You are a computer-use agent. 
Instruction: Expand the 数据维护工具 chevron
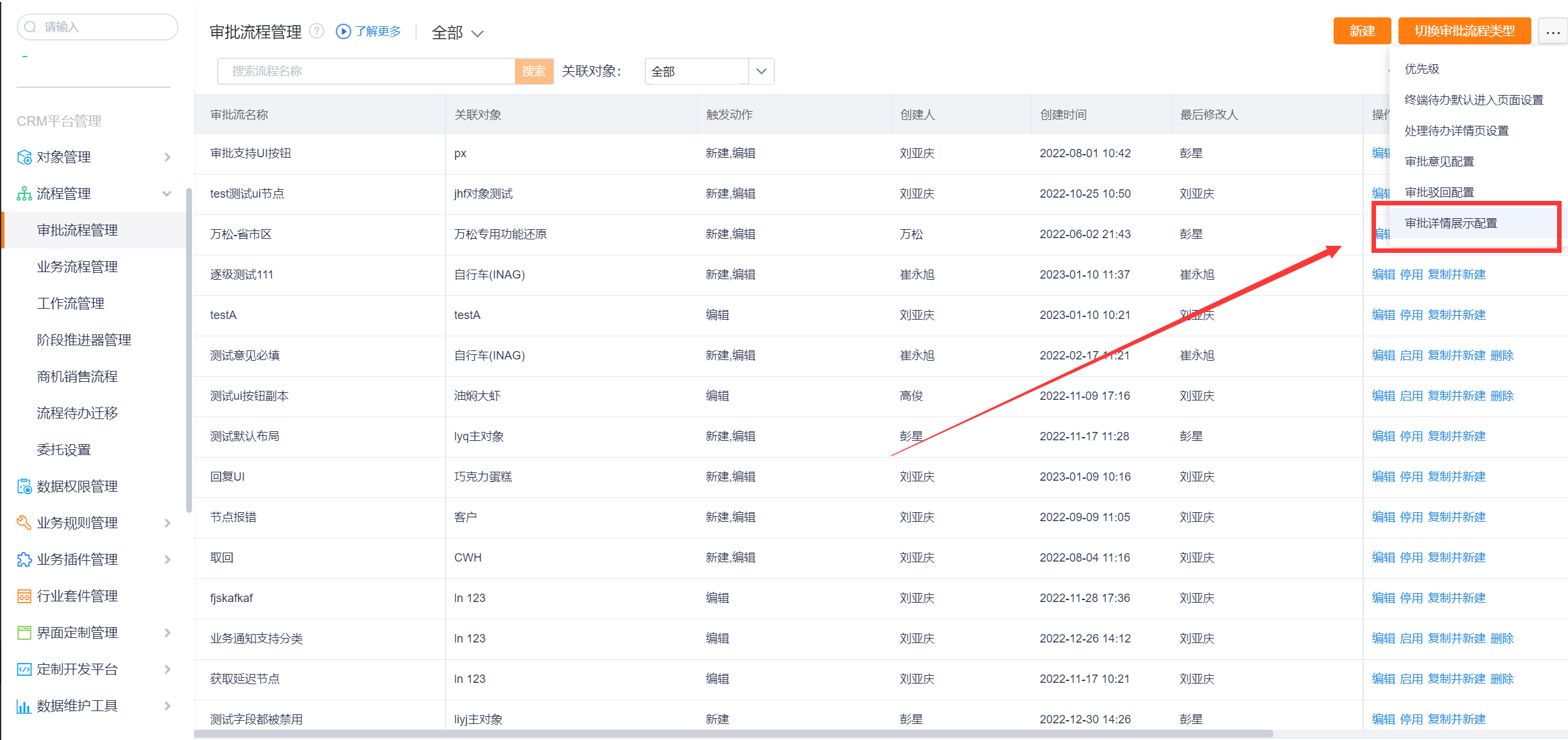pos(168,706)
